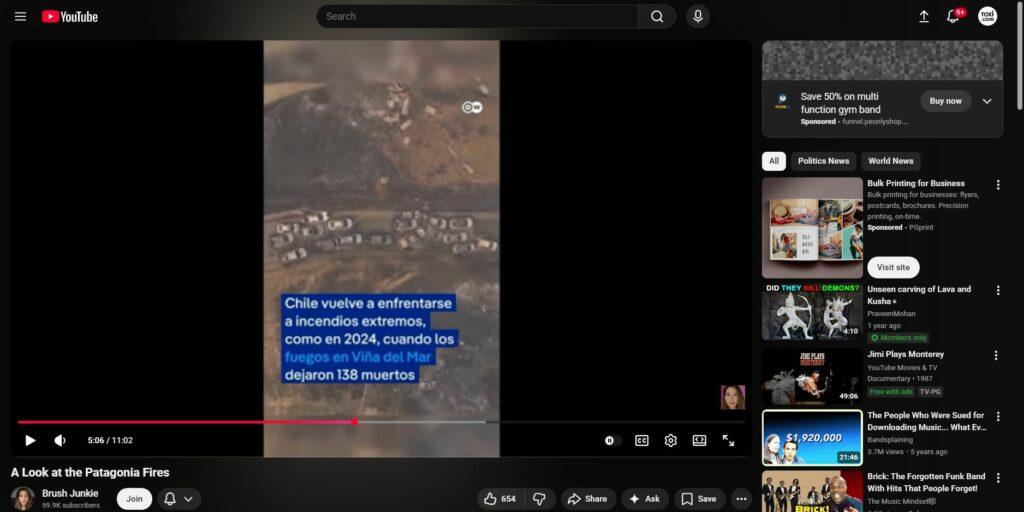
Task: Mute the video volume
Action: 60,440
